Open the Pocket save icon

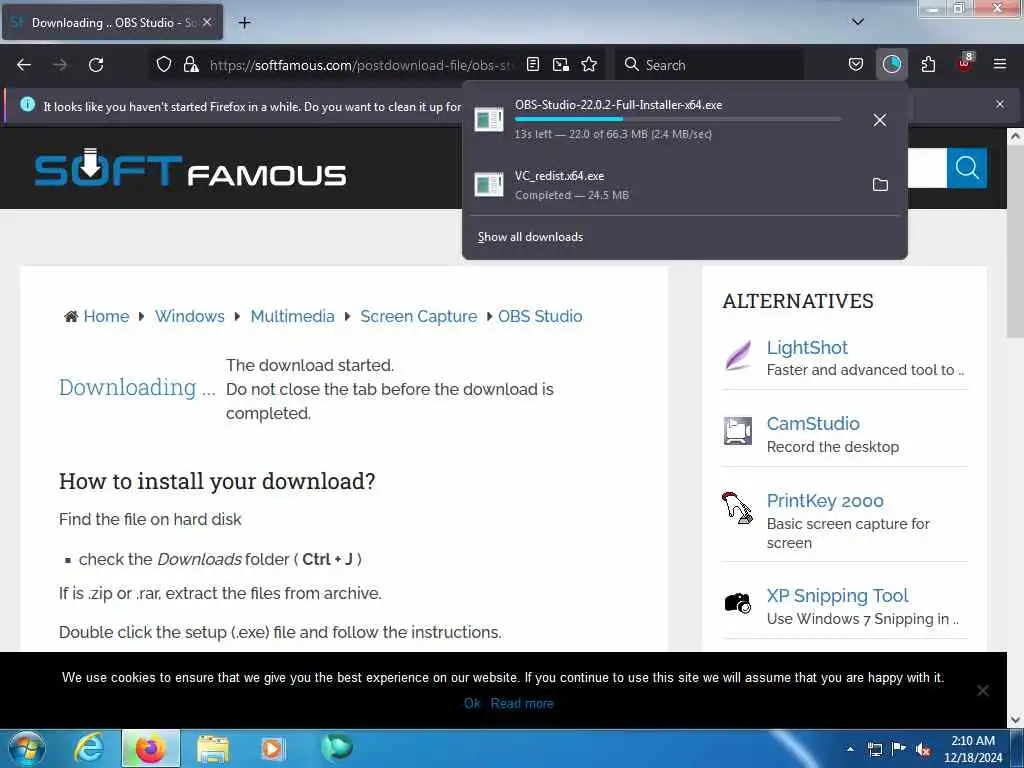(856, 64)
